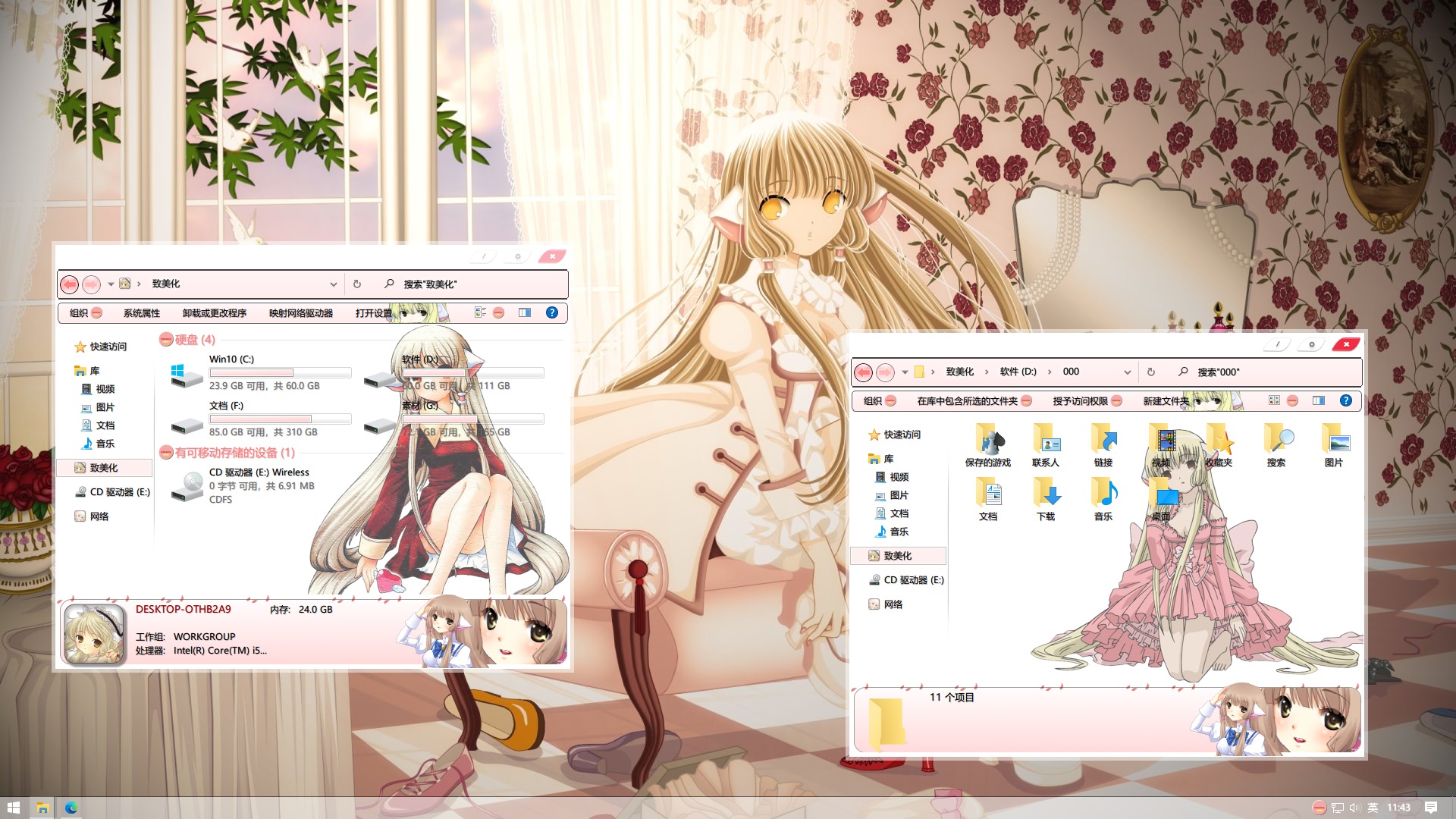Open help in the 000 window
Screen dimensions: 1456x819
(x=1346, y=400)
